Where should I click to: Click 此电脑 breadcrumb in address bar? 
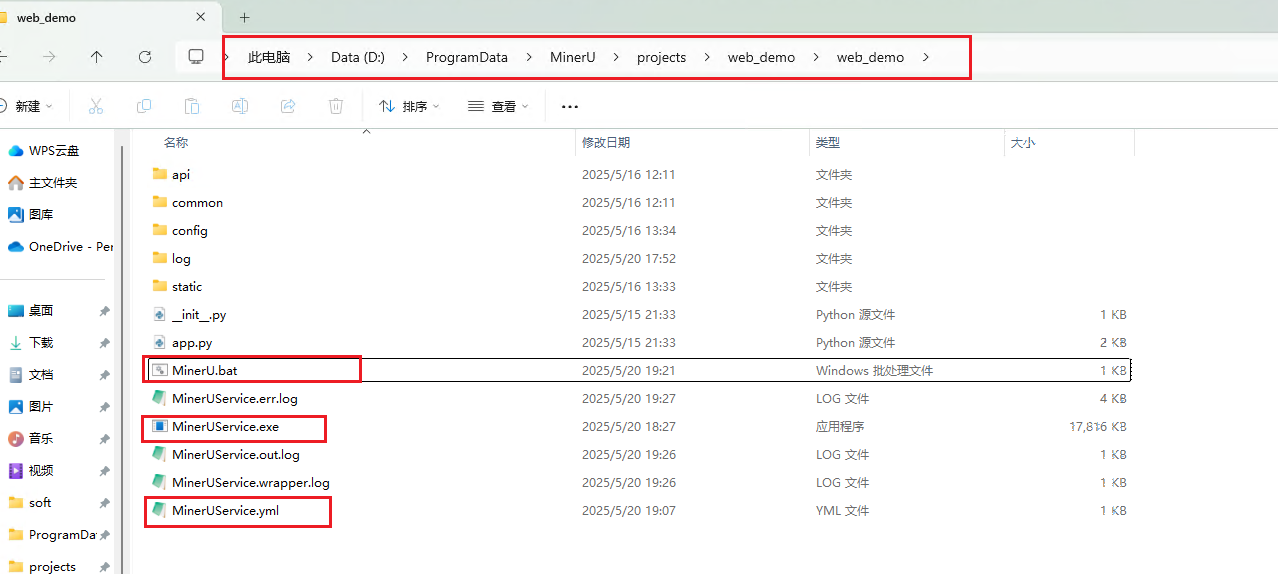(269, 57)
